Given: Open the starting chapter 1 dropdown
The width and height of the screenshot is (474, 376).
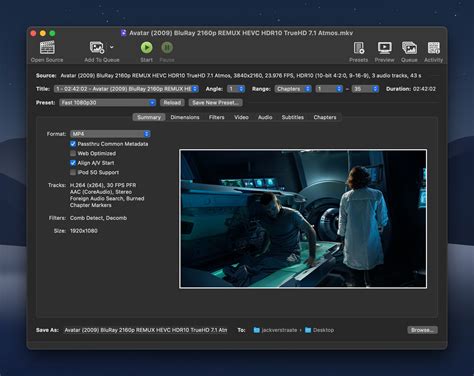Looking at the screenshot, I should click(x=329, y=89).
